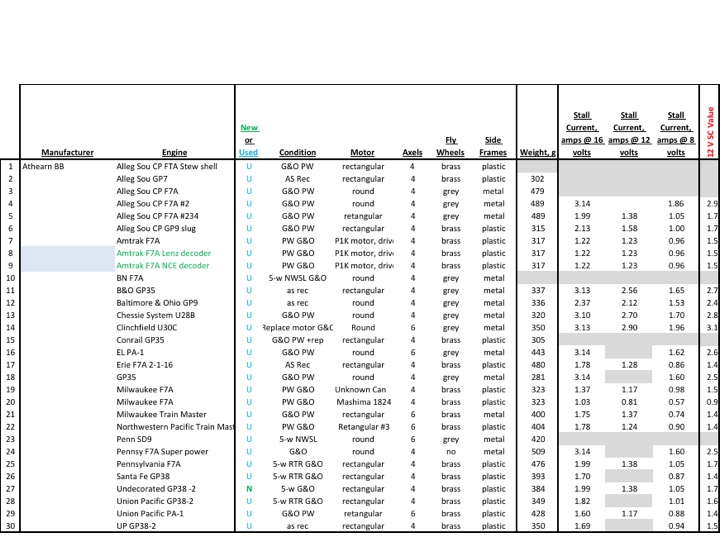Select the 'no' fly wheels cell in row 24
Image resolution: width=720 pixels, height=540 pixels.
[450, 452]
